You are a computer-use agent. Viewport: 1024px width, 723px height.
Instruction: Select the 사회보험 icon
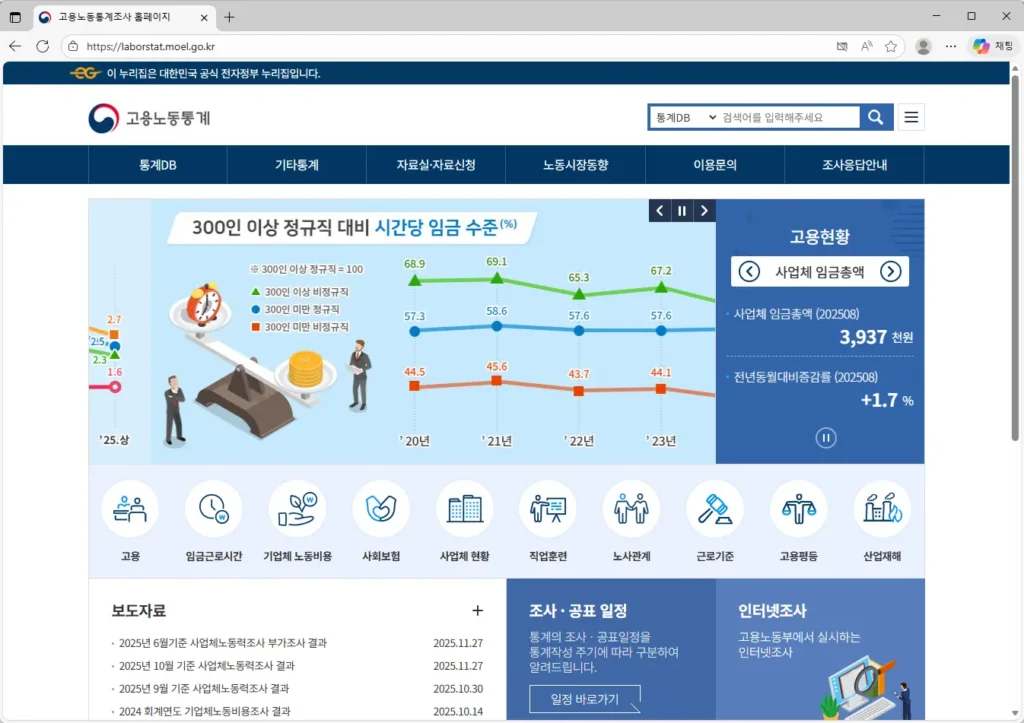[x=381, y=510]
